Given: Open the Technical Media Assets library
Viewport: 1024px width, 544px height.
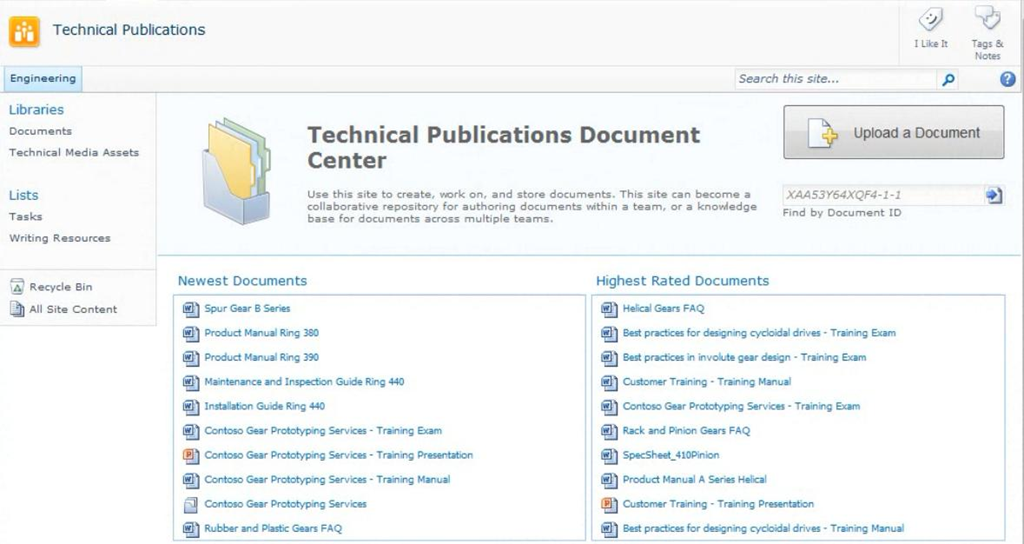Looking at the screenshot, I should [x=74, y=152].
